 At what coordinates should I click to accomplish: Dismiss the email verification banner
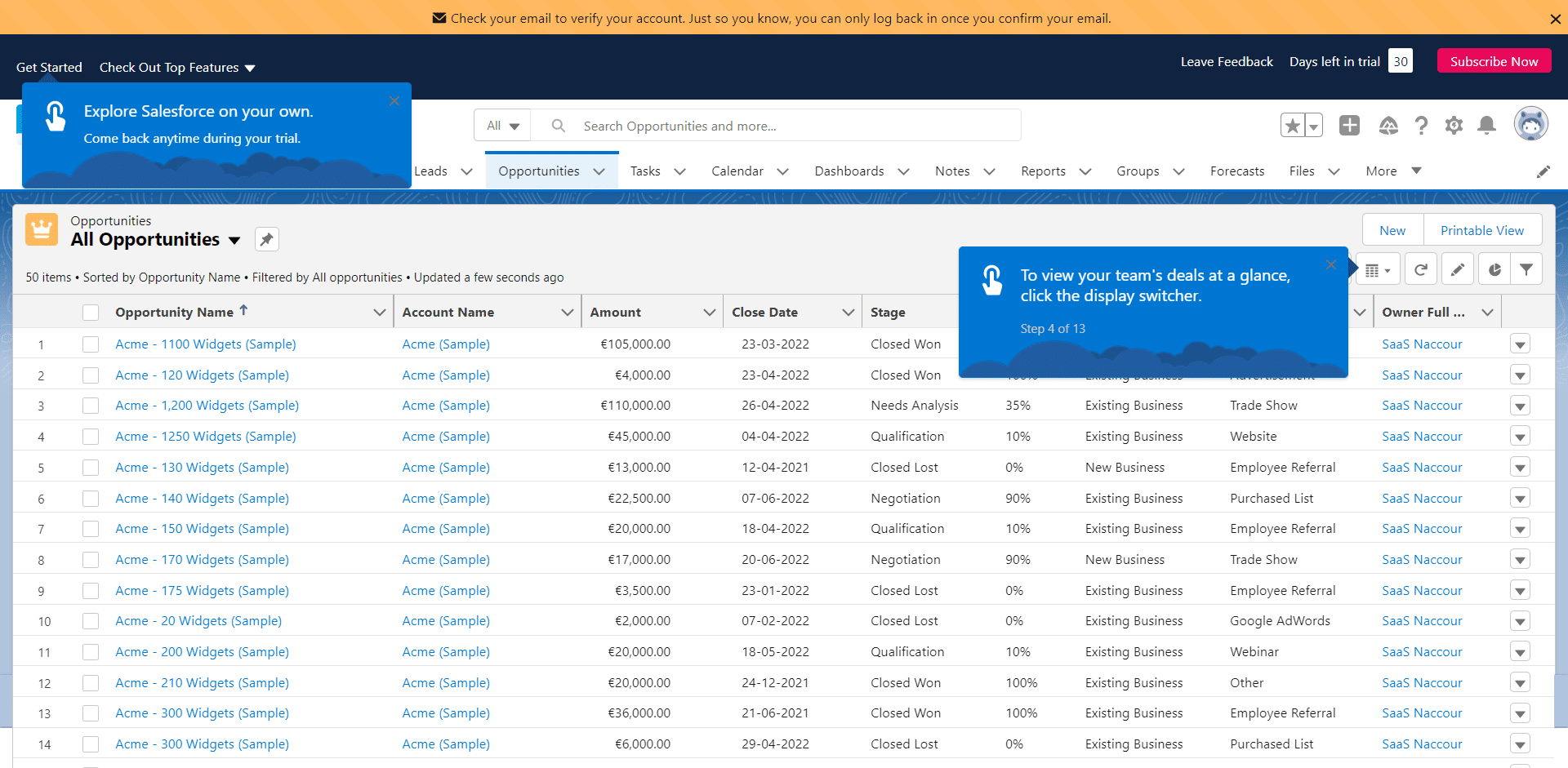[1555, 19]
